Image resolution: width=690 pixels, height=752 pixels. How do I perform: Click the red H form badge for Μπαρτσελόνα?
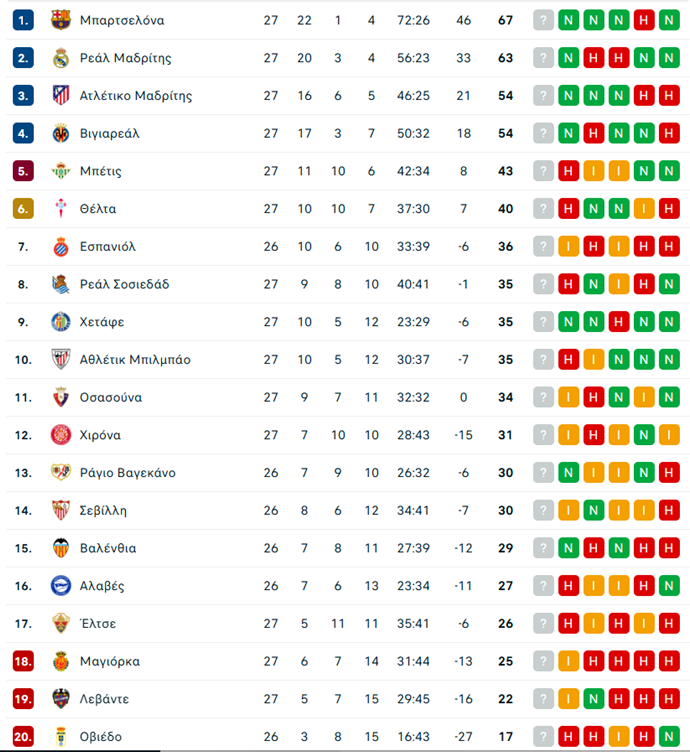coord(643,20)
